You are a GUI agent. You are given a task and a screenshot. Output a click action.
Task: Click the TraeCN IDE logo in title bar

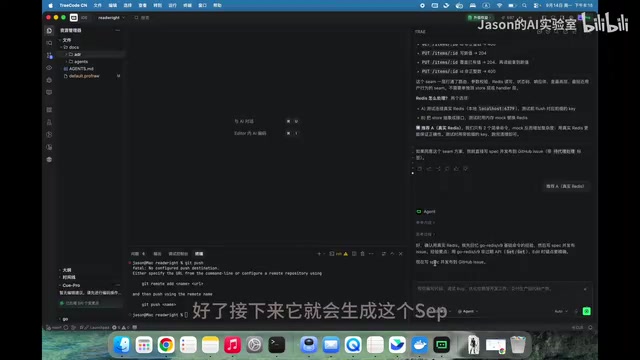[x=74, y=18]
